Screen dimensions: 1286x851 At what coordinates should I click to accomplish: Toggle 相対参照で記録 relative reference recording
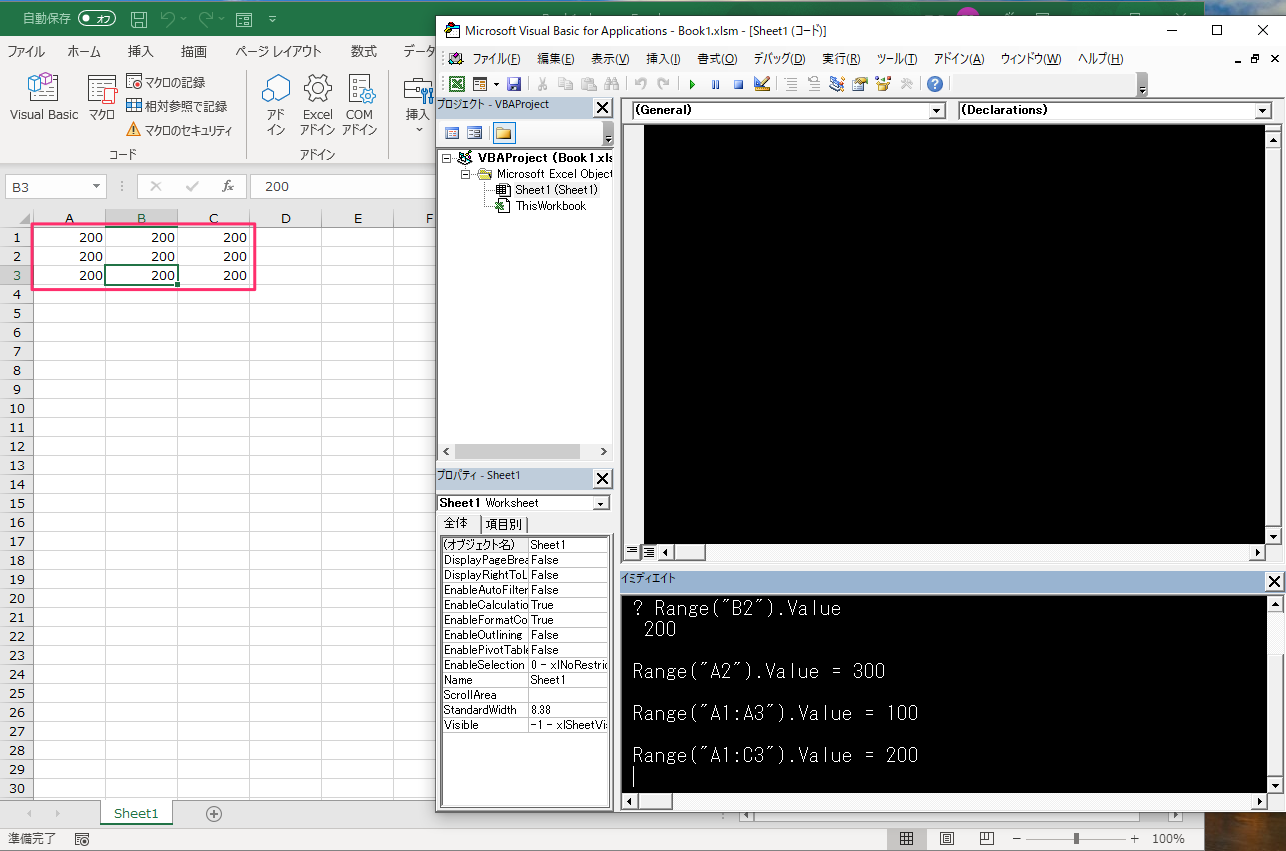click(x=176, y=106)
